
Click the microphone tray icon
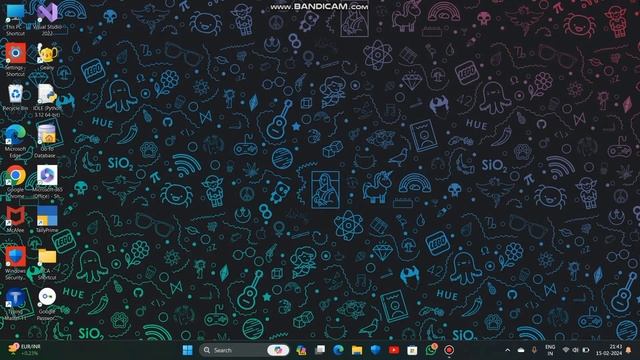534,350
